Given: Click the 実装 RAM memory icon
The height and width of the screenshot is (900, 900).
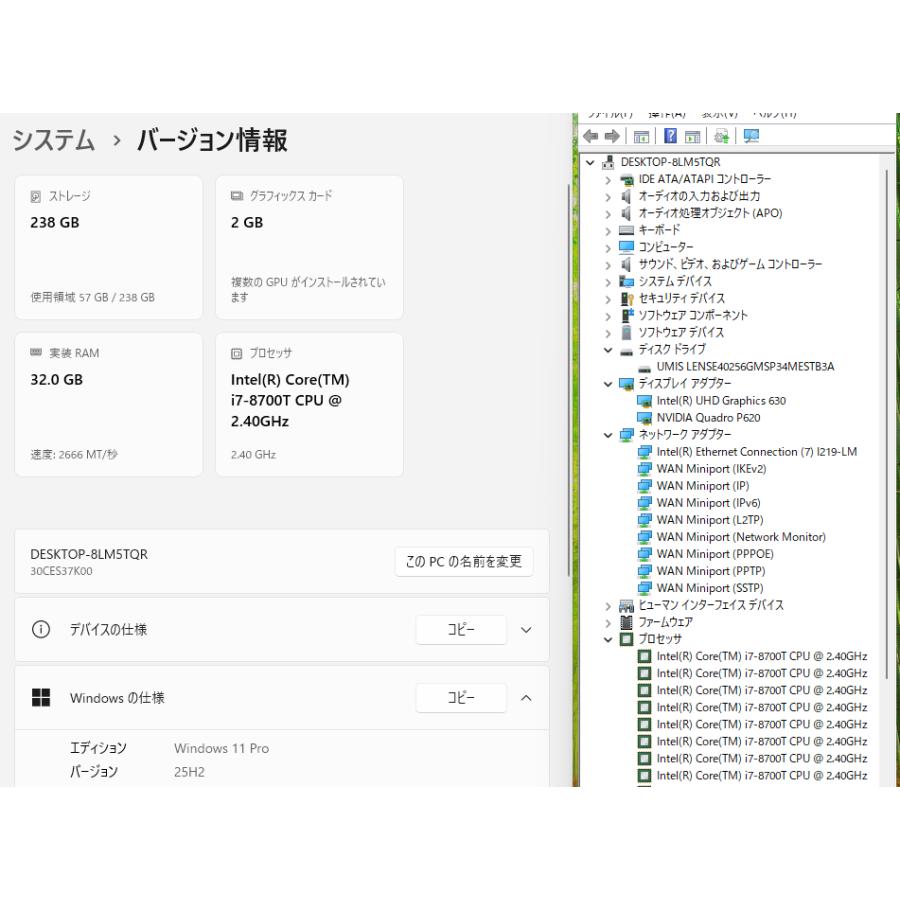Looking at the screenshot, I should point(36,352).
